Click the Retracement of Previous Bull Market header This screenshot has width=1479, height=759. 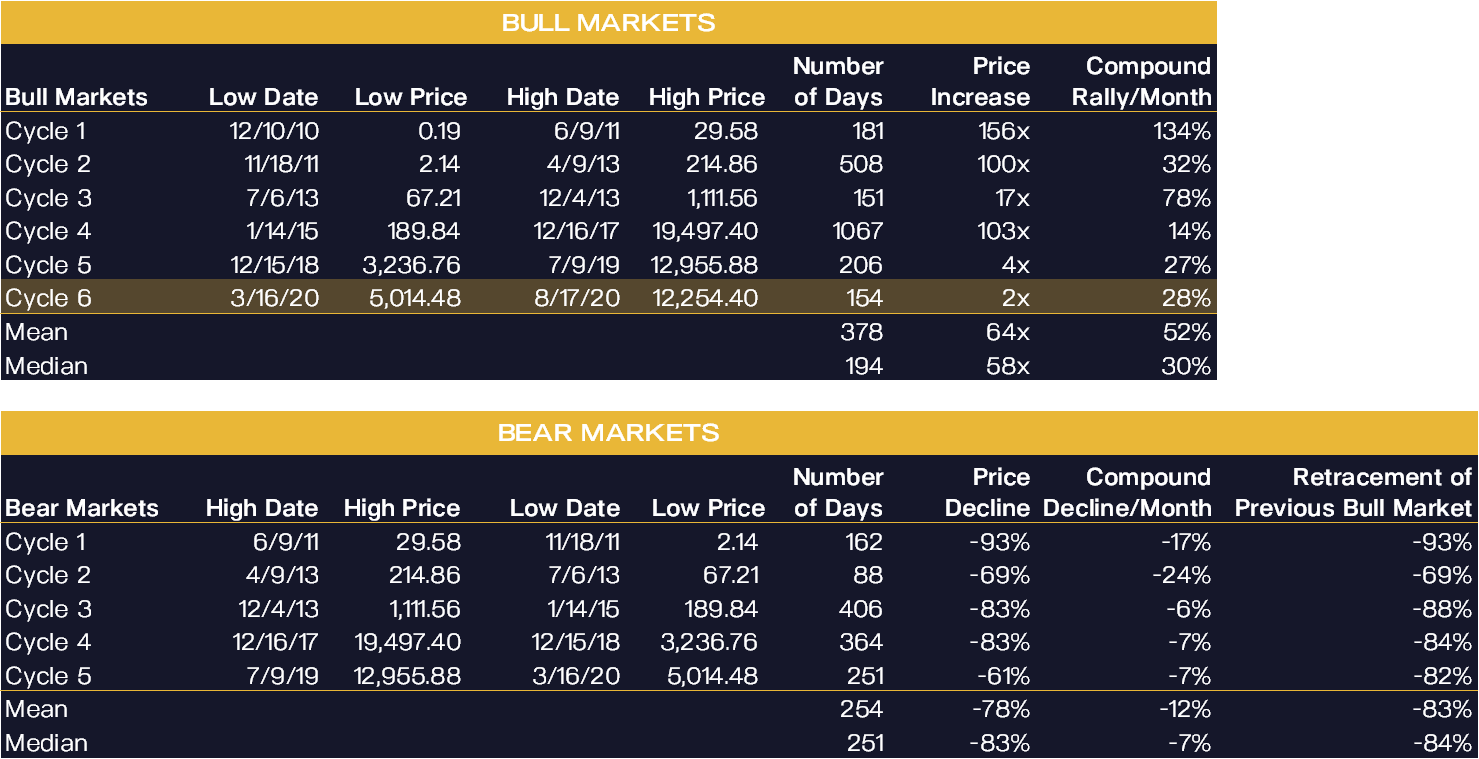point(1353,492)
